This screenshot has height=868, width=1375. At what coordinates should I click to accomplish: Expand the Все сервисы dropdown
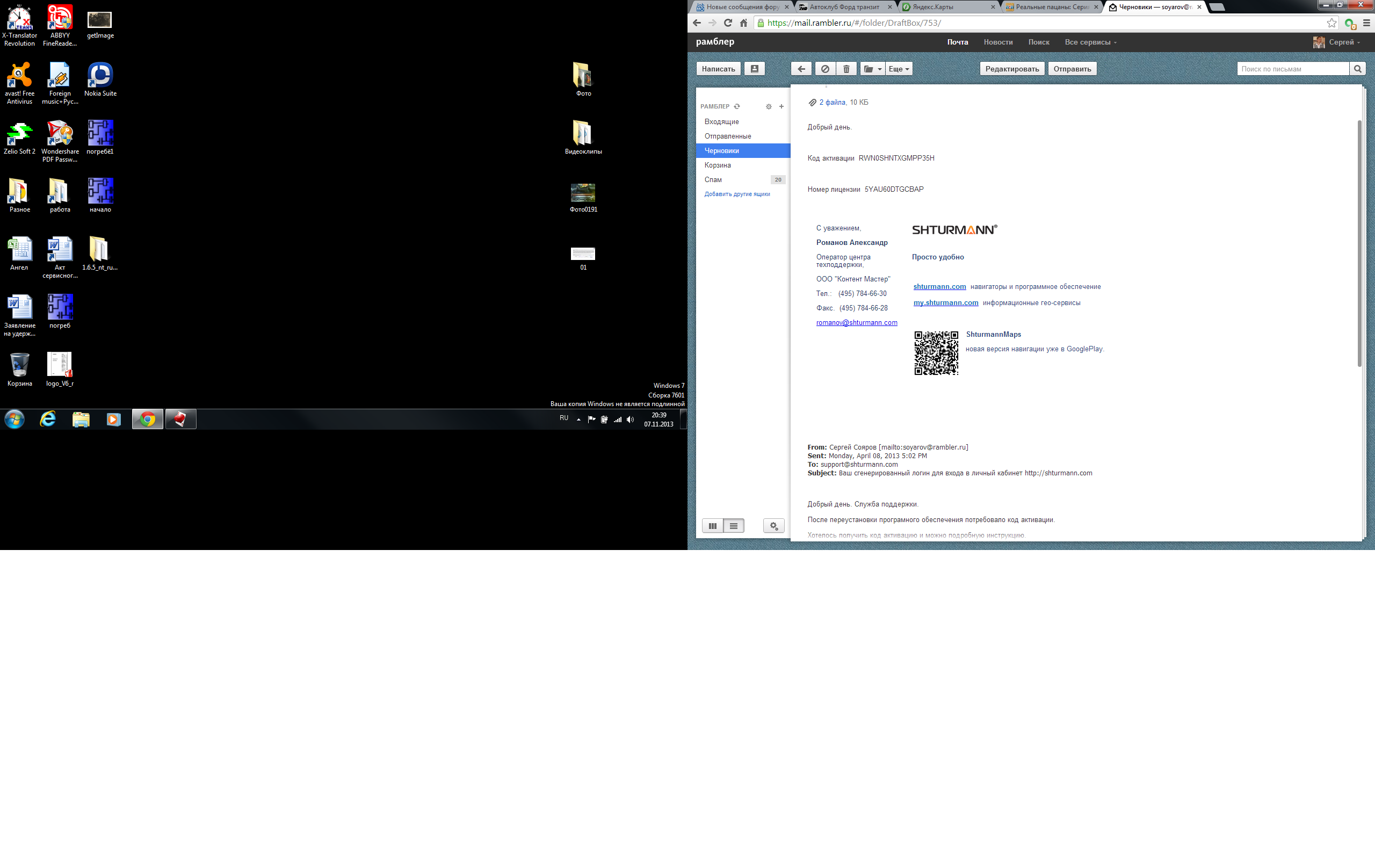(1090, 42)
